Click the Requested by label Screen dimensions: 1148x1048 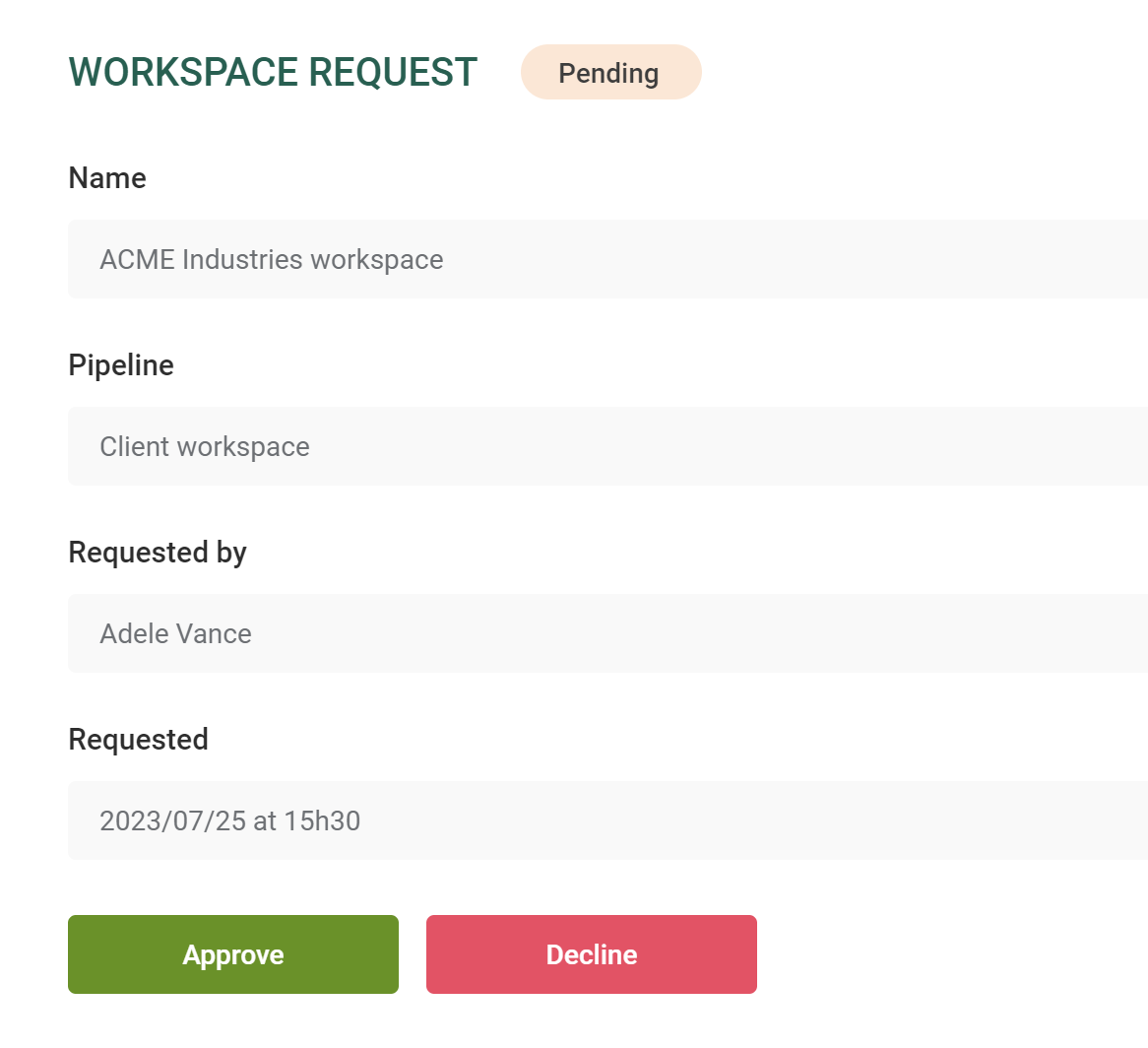coord(158,553)
